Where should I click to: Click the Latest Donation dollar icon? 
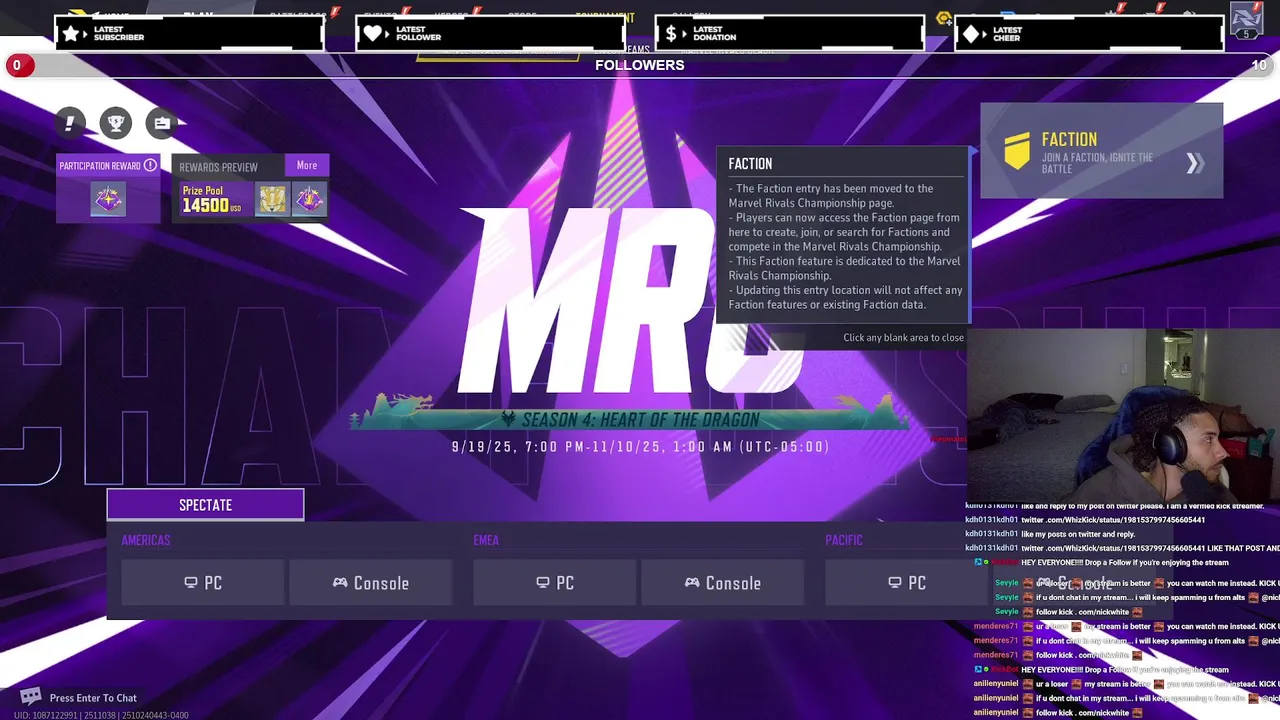[671, 34]
